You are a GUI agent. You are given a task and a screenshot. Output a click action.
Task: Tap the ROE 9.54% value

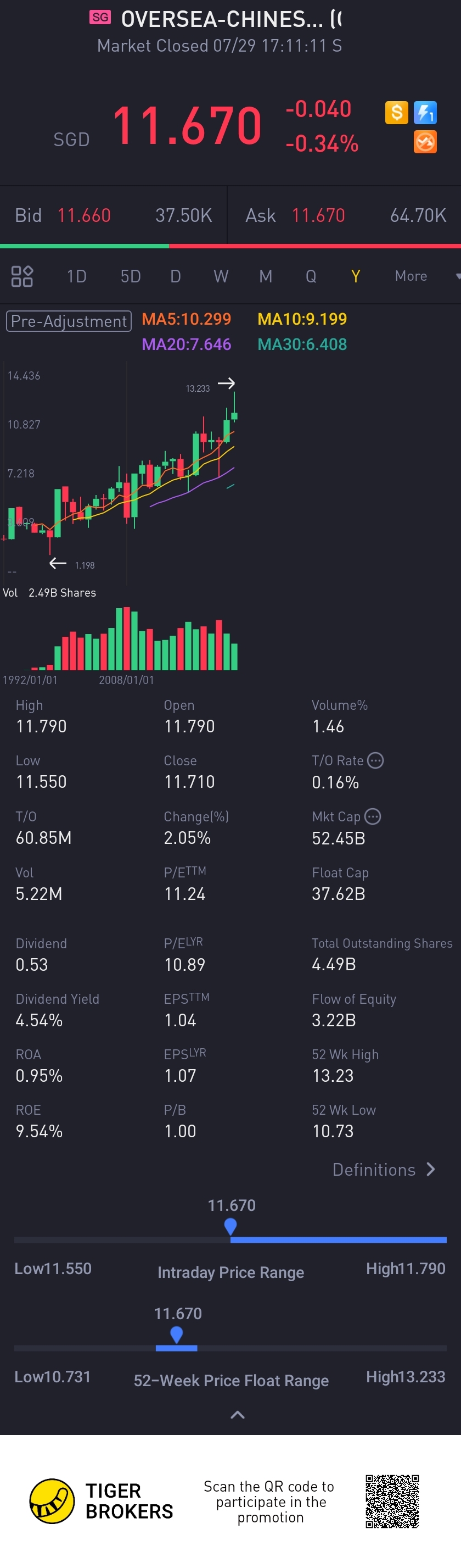39,1131
